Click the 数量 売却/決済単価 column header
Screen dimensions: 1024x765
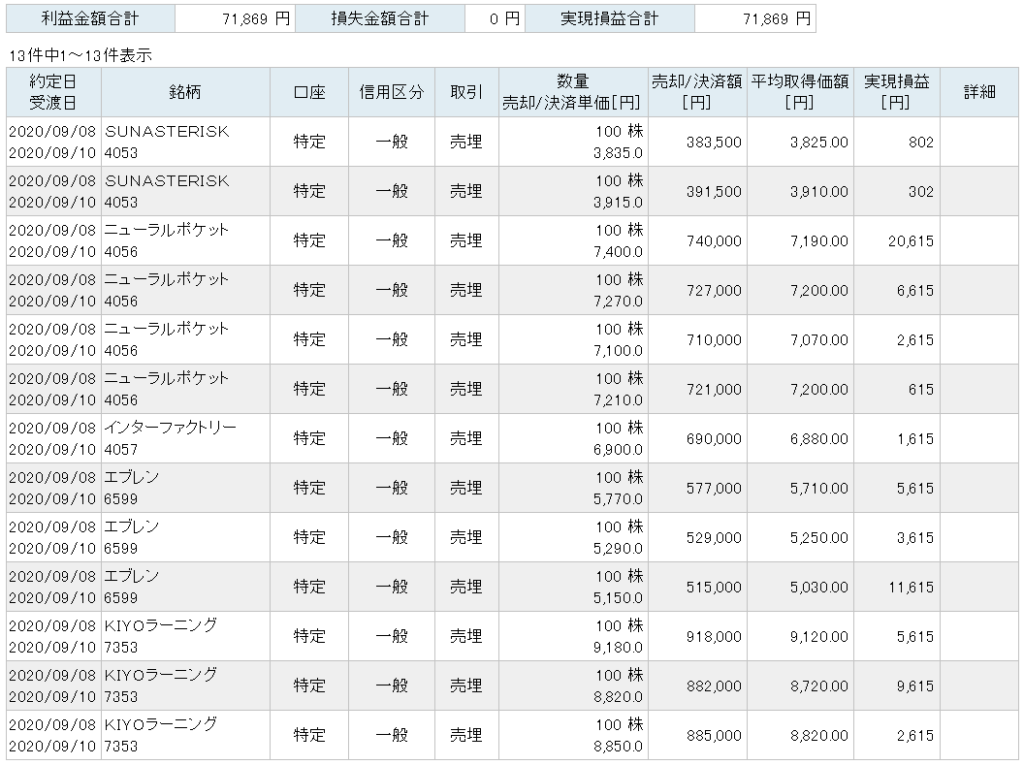(x=573, y=92)
